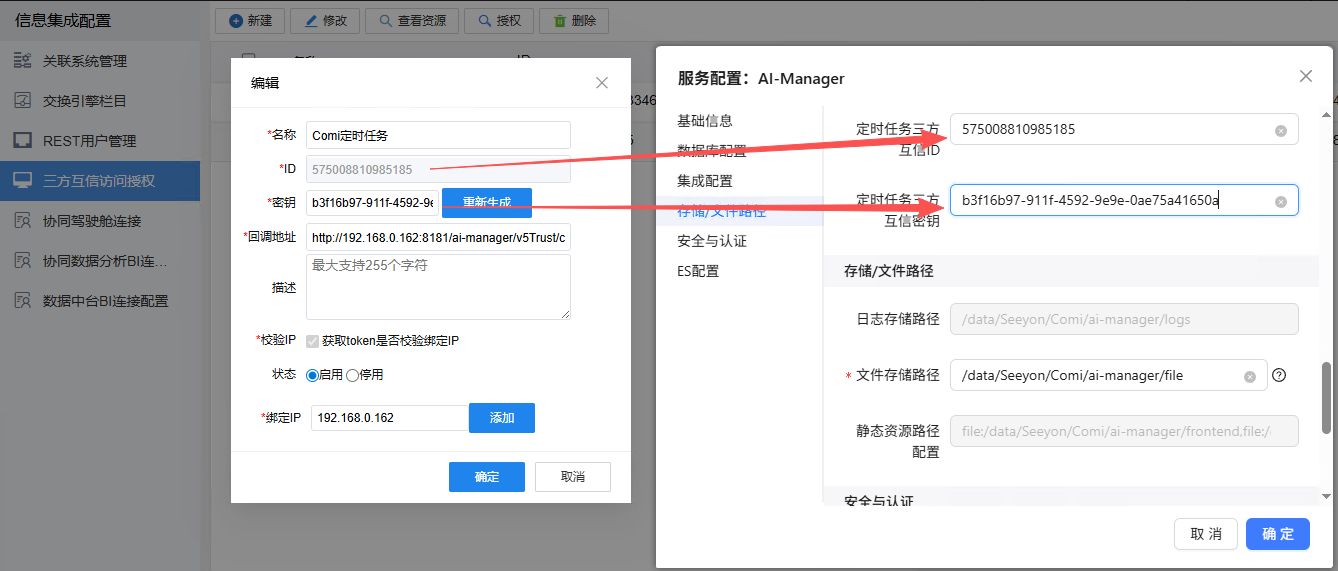Select the 启用 radio button
The width and height of the screenshot is (1338, 571).
[312, 375]
